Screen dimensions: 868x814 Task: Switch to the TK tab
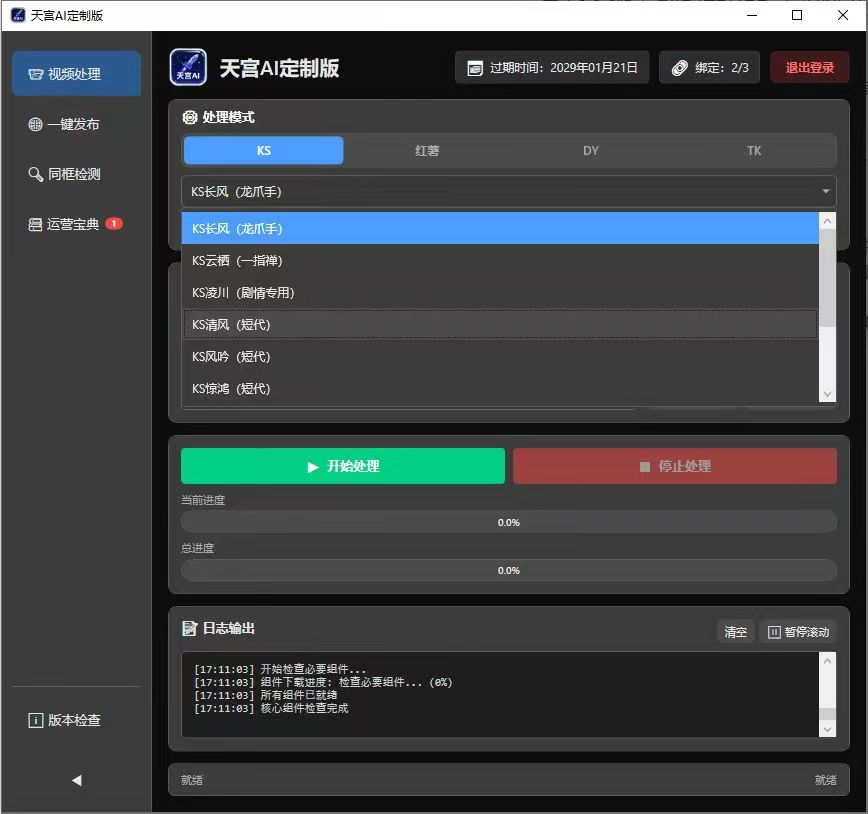(x=754, y=151)
